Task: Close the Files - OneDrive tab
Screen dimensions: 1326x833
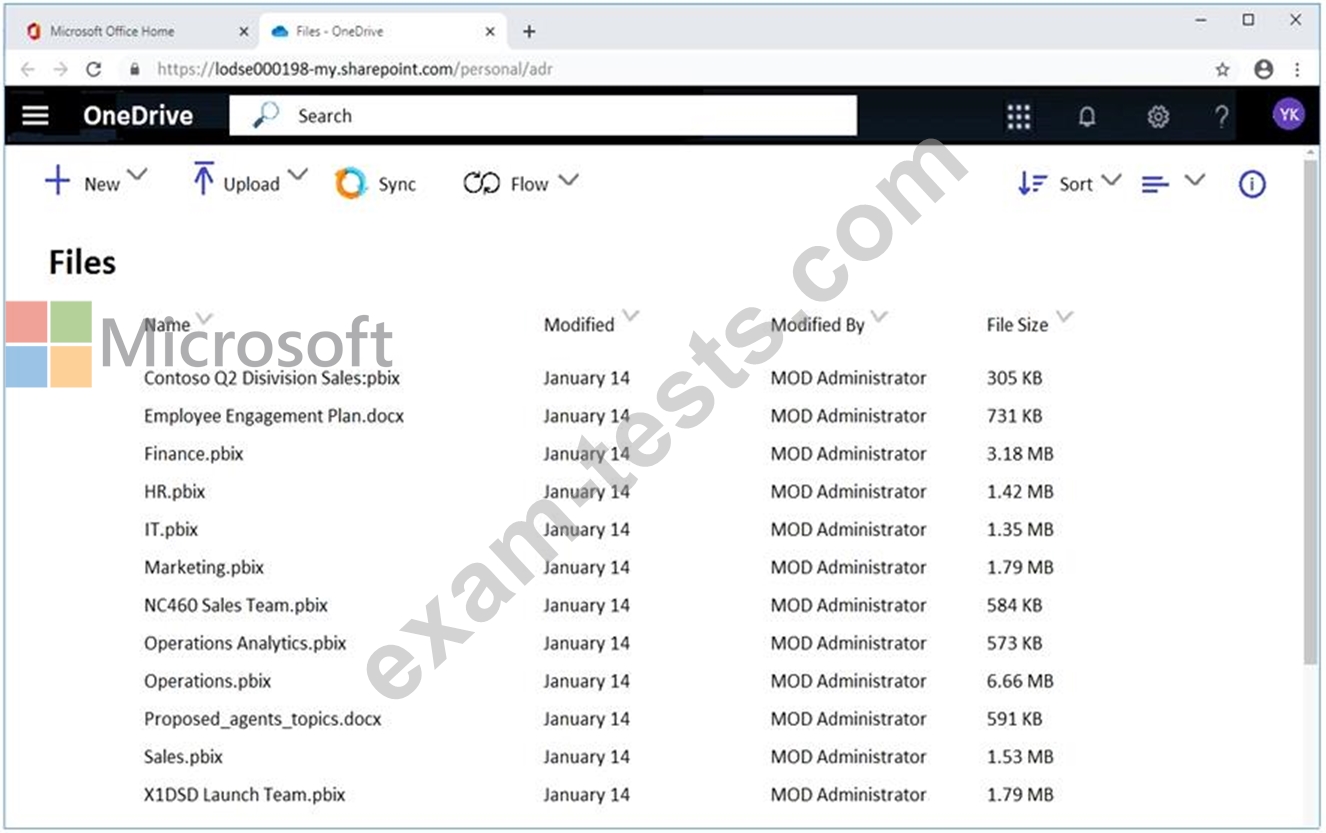Action: 490,32
